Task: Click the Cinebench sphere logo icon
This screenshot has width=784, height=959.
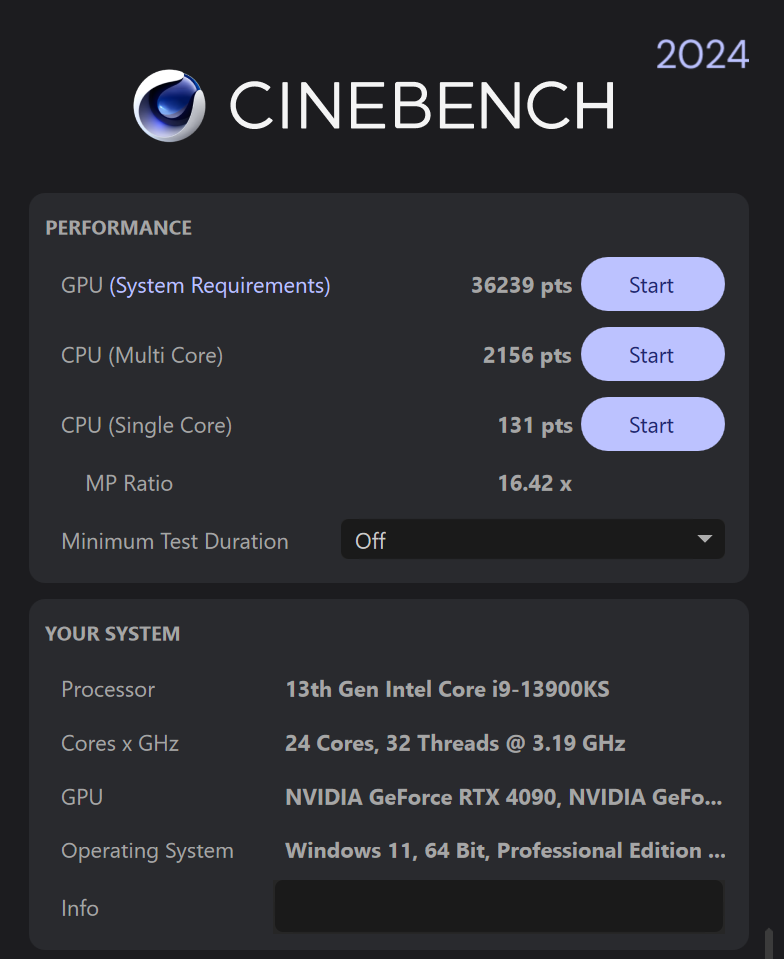Action: click(x=170, y=105)
